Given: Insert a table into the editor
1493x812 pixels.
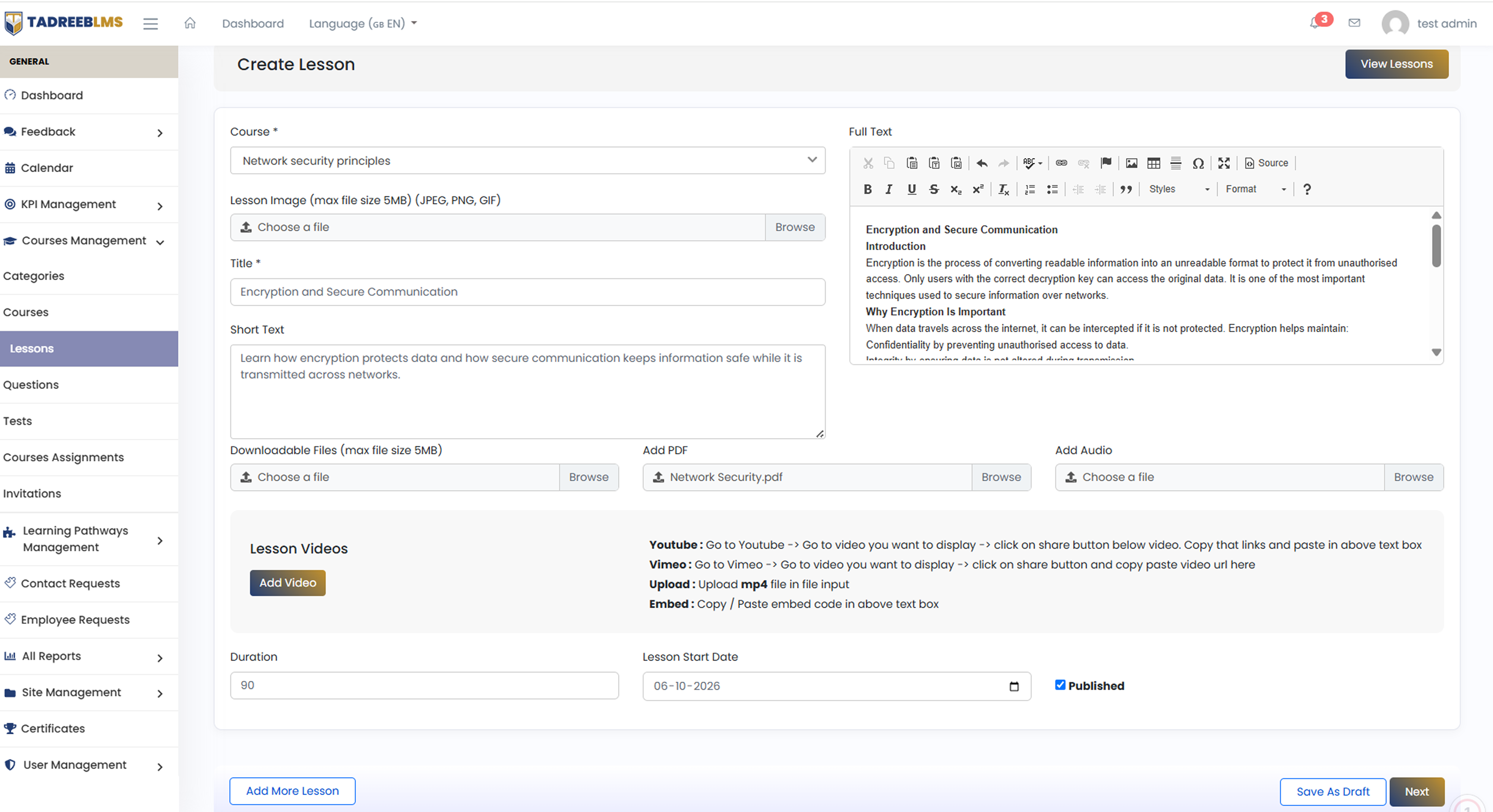Looking at the screenshot, I should tap(1153, 163).
